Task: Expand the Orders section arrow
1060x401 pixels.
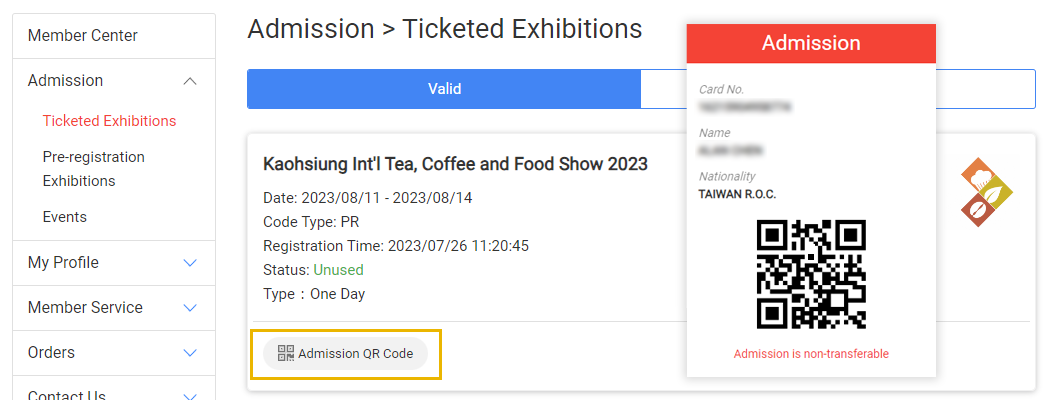Action: click(x=191, y=353)
